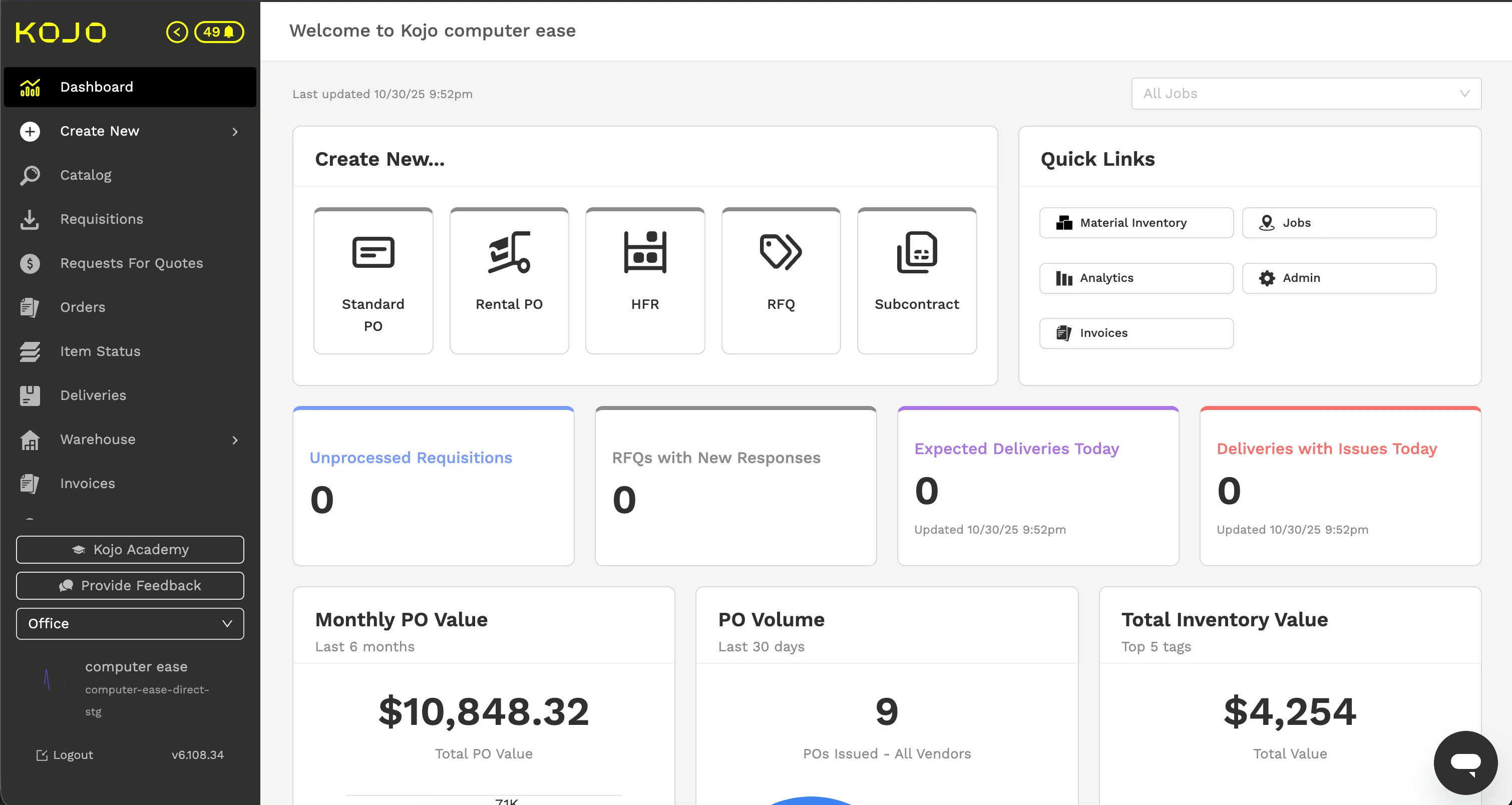Screen dimensions: 1512x805
Task: Collapse sidebar with the back arrow icon
Action: (x=177, y=32)
